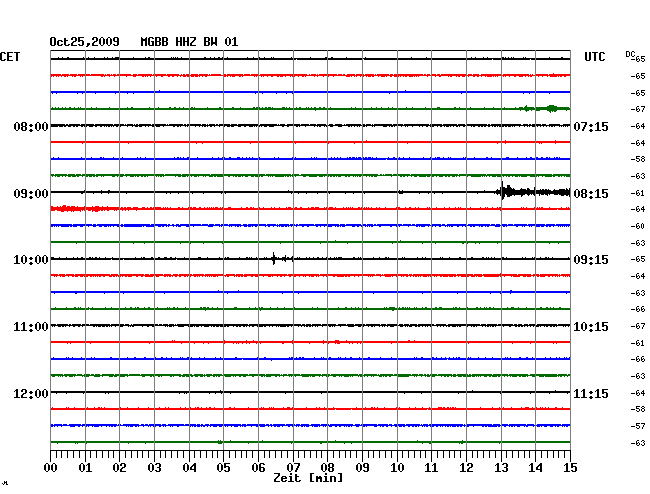Image resolution: width=650 pixels, height=494 pixels.
Task: Click minute tick label 15
Action: click(570, 468)
